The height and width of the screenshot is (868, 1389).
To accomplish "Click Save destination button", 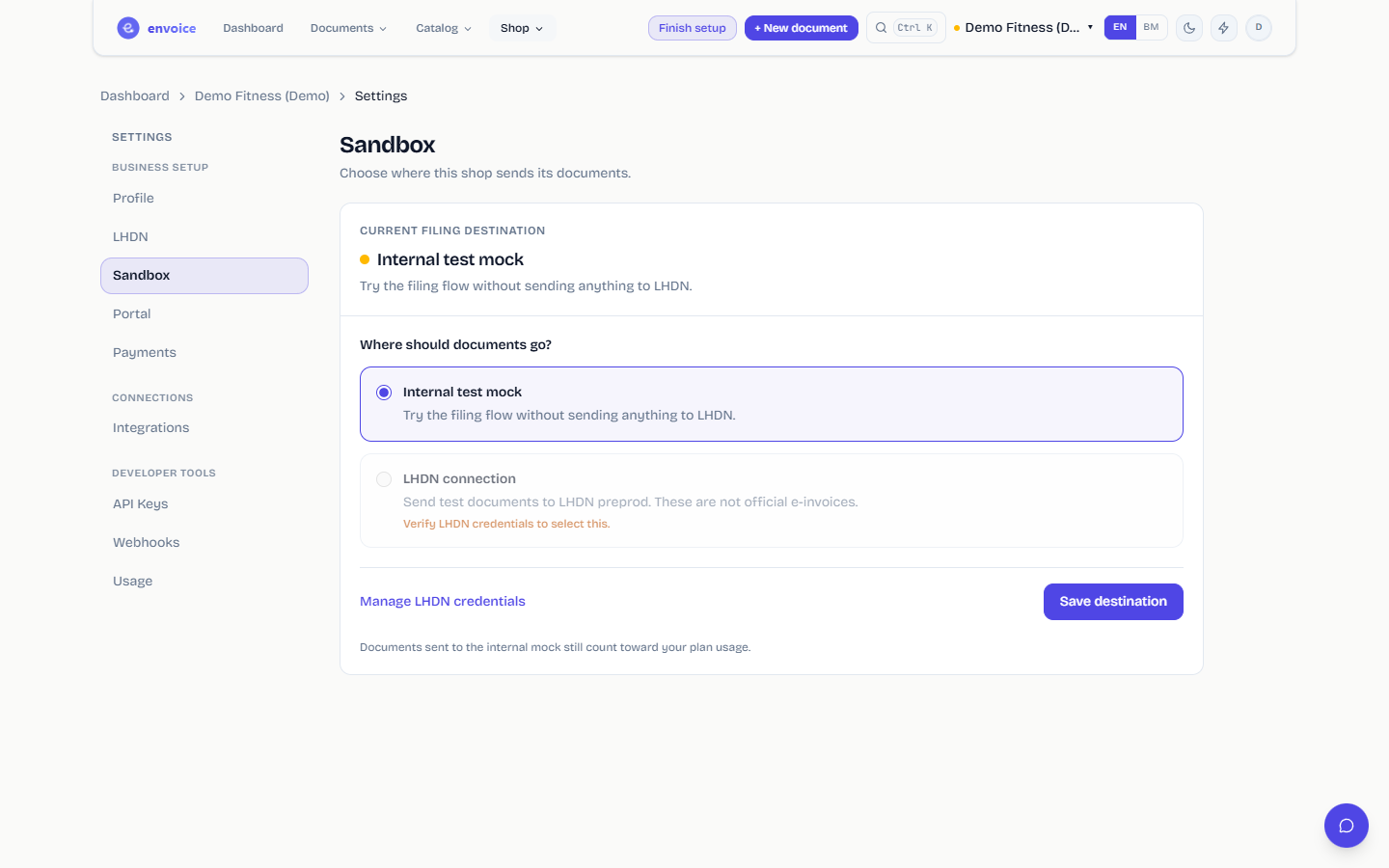I will 1113,602.
